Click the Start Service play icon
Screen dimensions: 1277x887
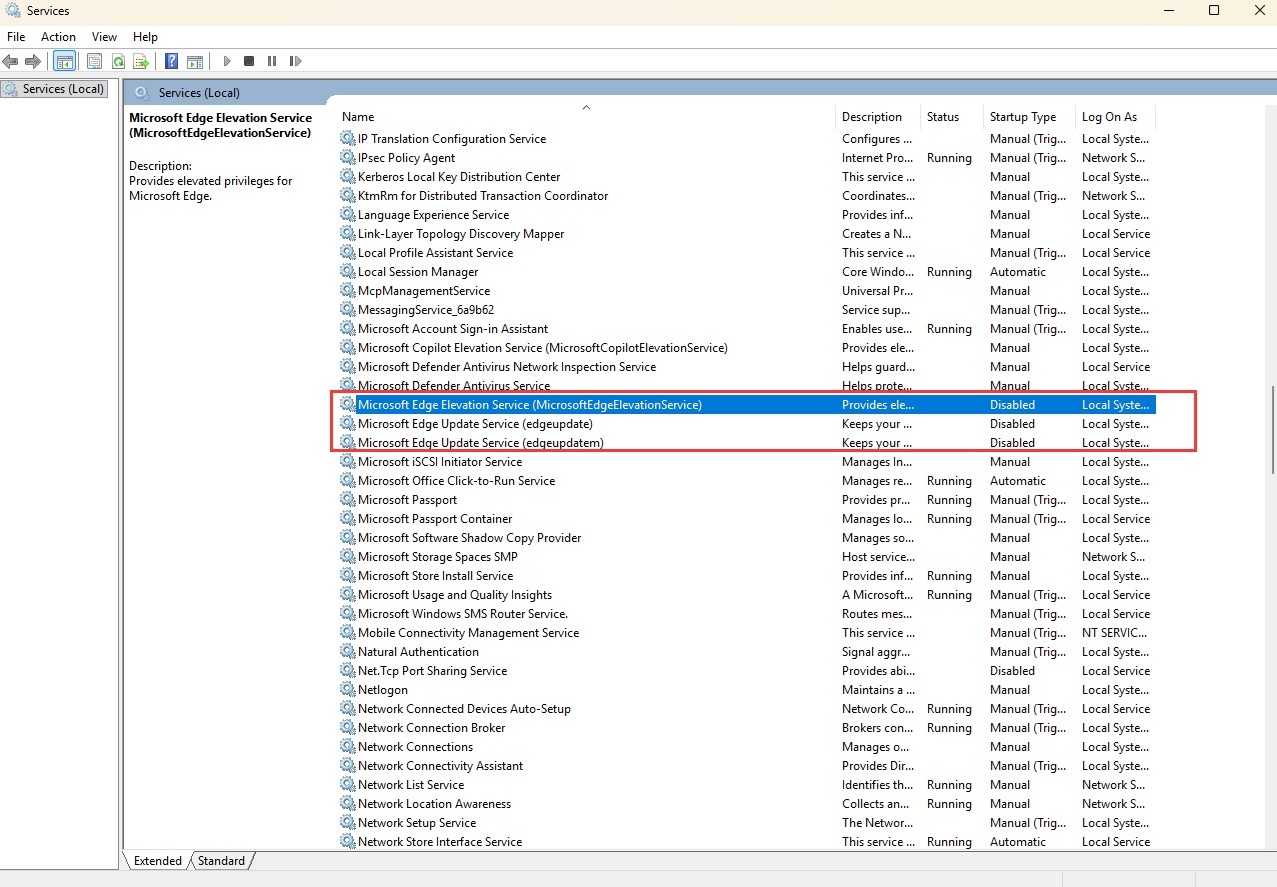click(x=227, y=61)
